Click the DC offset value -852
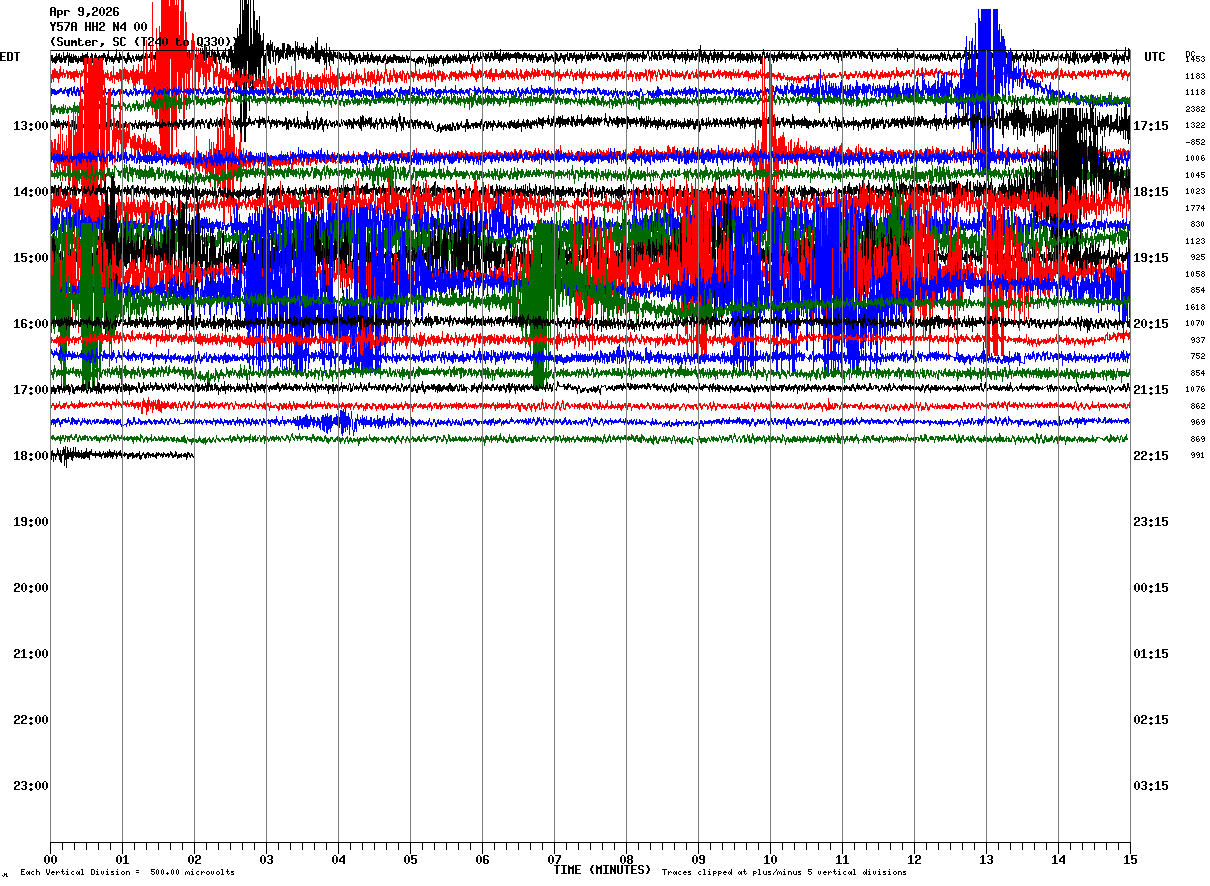Viewport: 1210px width, 886px height. click(x=1195, y=142)
